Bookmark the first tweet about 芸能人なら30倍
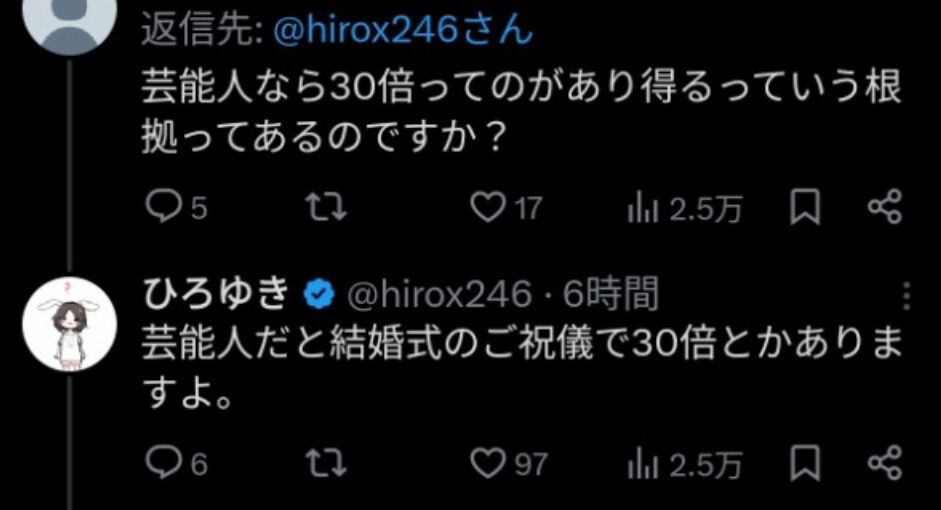 click(804, 208)
